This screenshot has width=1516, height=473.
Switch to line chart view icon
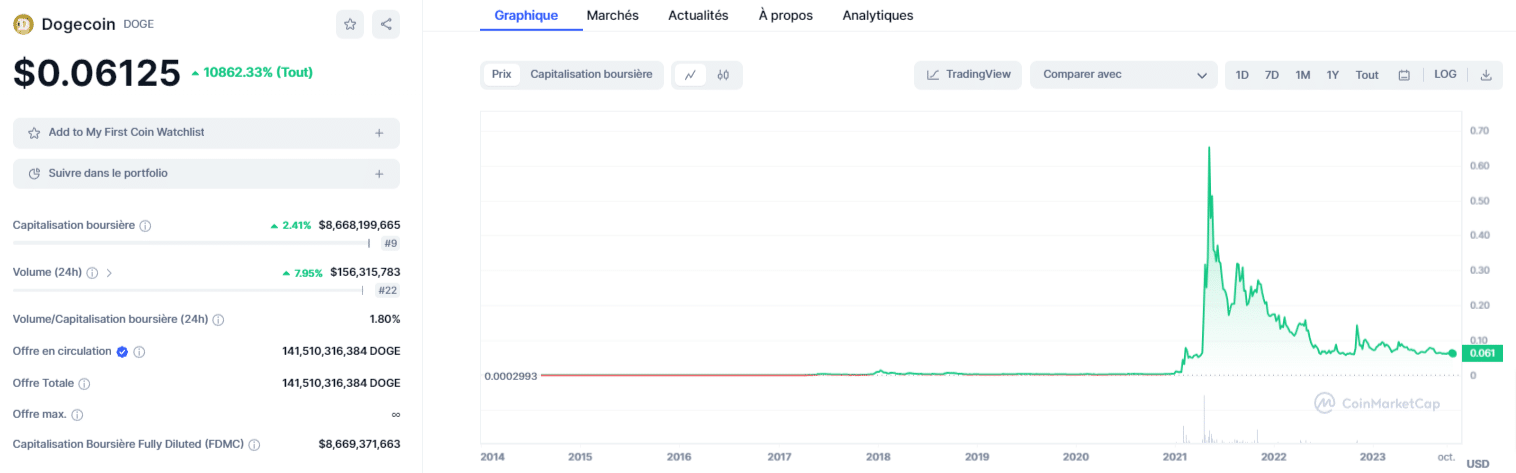coord(690,75)
